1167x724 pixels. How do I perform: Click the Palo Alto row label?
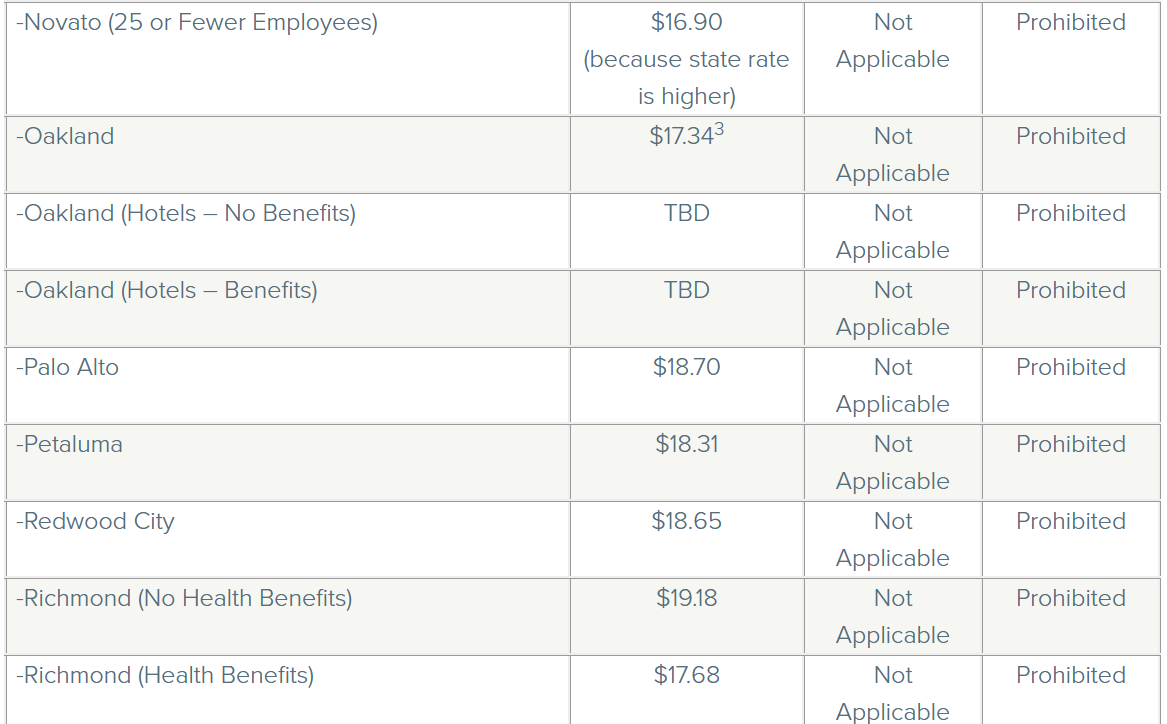coord(68,368)
